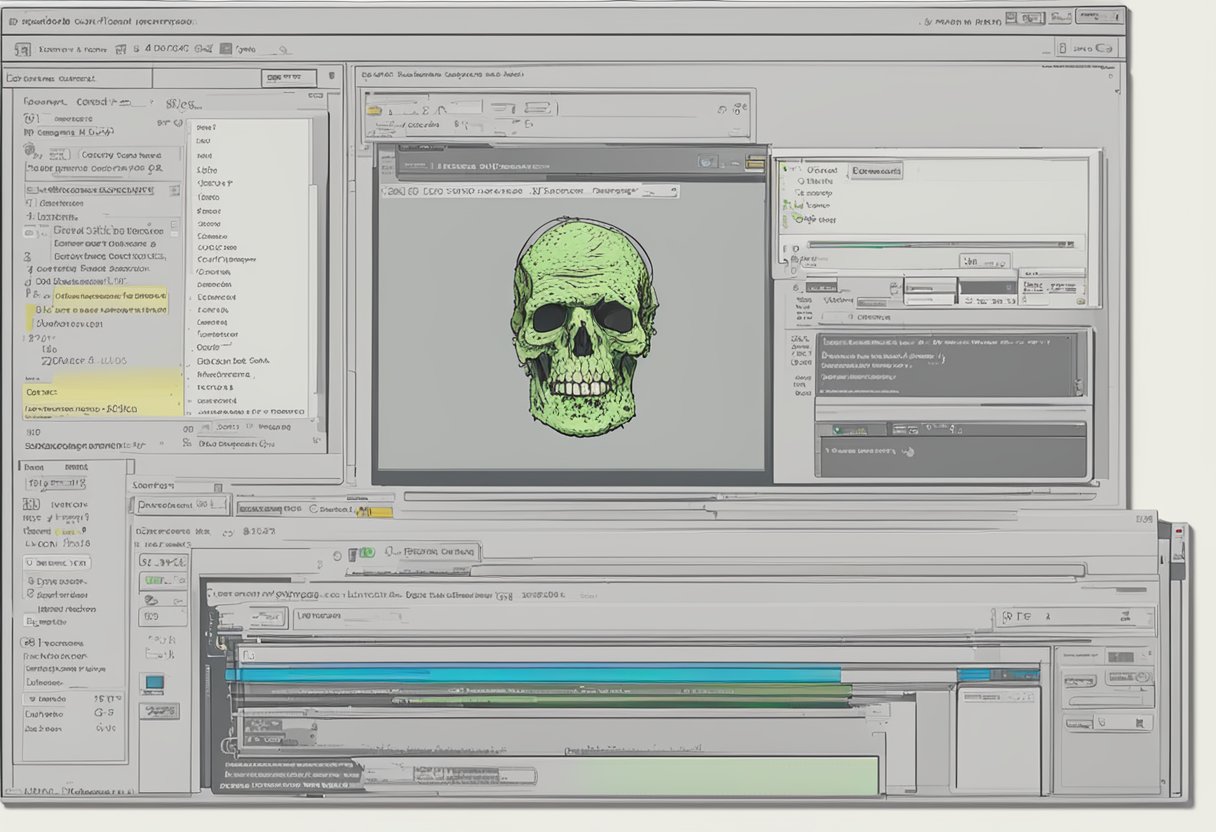This screenshot has height=832, width=1216.
Task: Click the blue monitor icon in the left sidebar
Action: click(x=152, y=681)
